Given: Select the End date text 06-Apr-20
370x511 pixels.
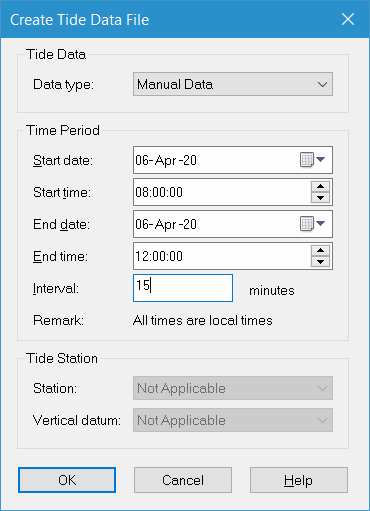Looking at the screenshot, I should pos(166,224).
